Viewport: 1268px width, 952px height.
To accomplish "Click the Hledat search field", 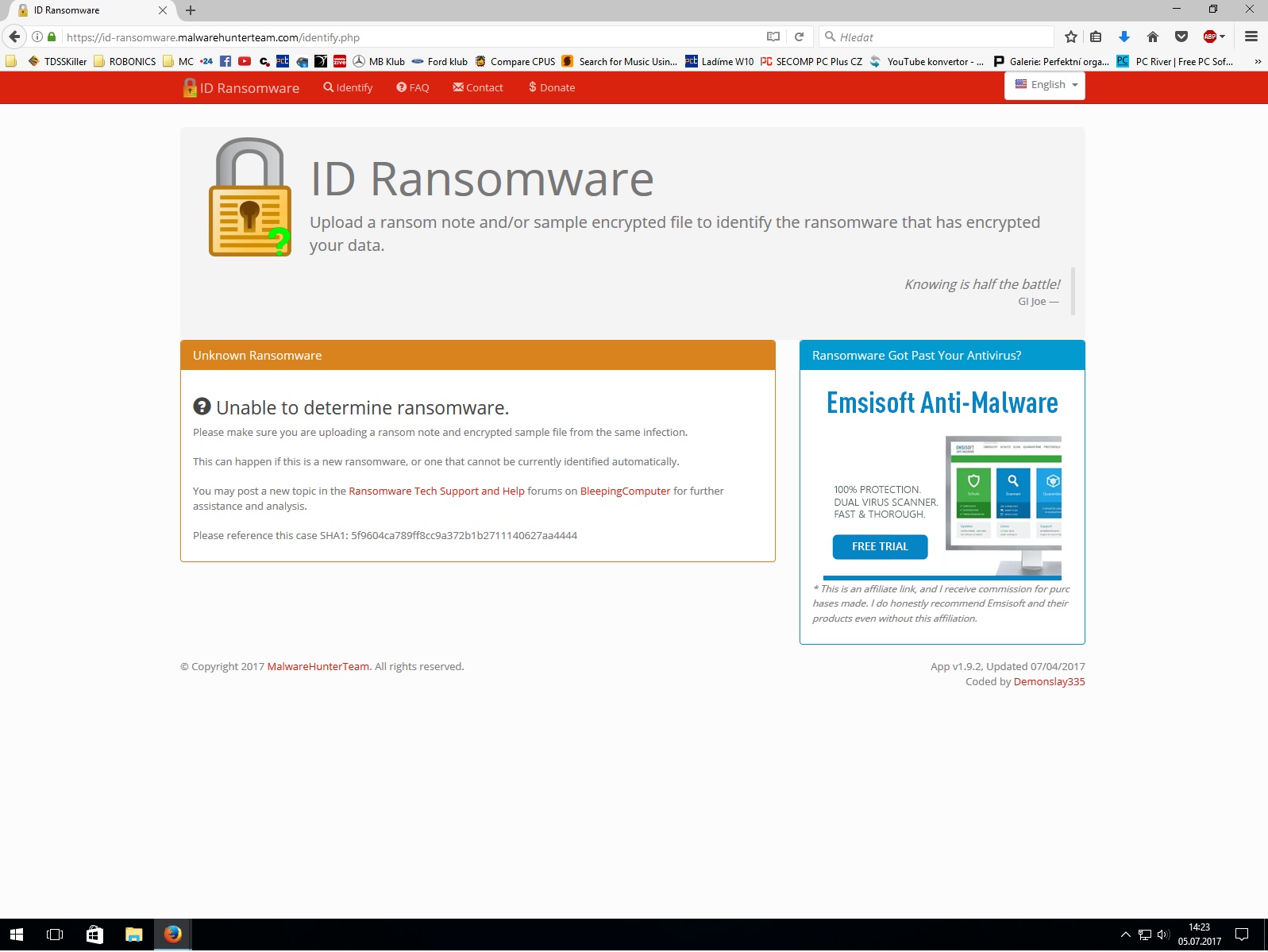I will click(937, 37).
